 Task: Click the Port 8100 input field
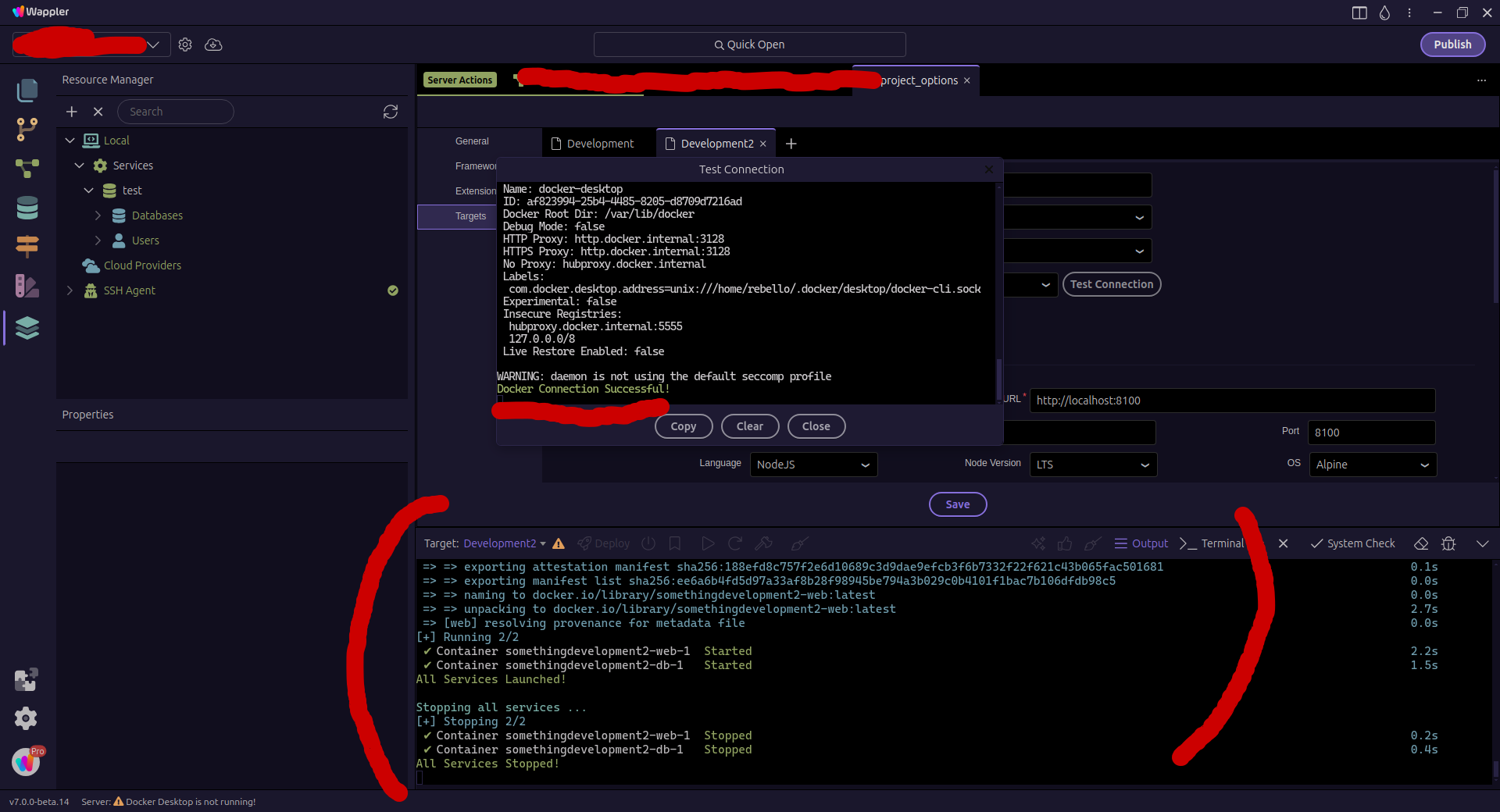coord(1371,433)
